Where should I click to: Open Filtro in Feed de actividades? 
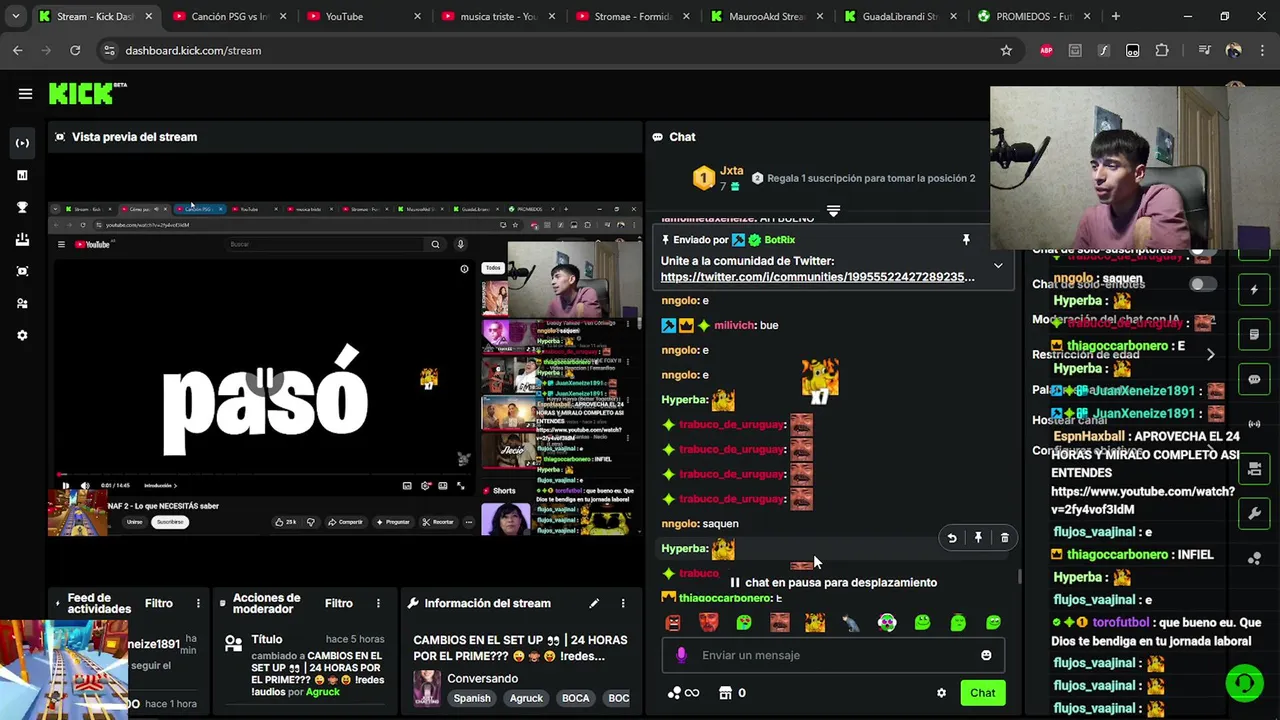159,603
